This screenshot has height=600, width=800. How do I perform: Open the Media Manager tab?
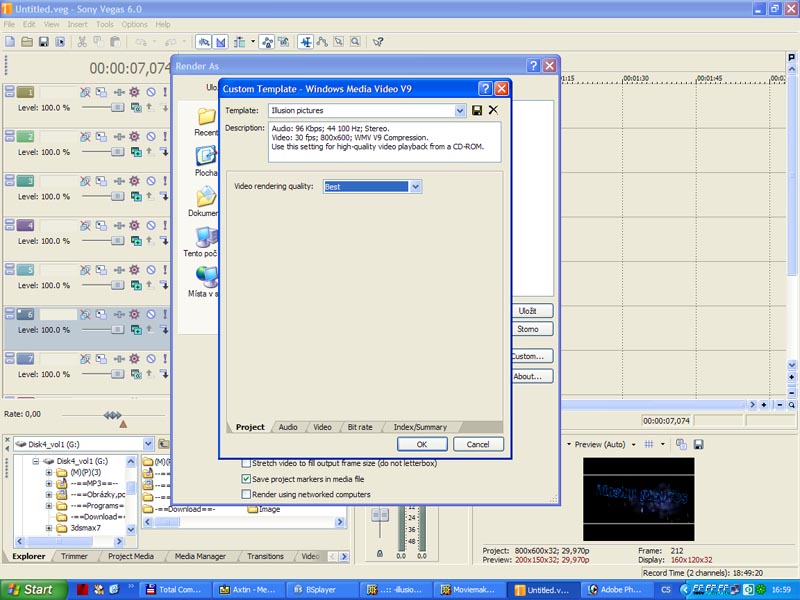(x=201, y=556)
